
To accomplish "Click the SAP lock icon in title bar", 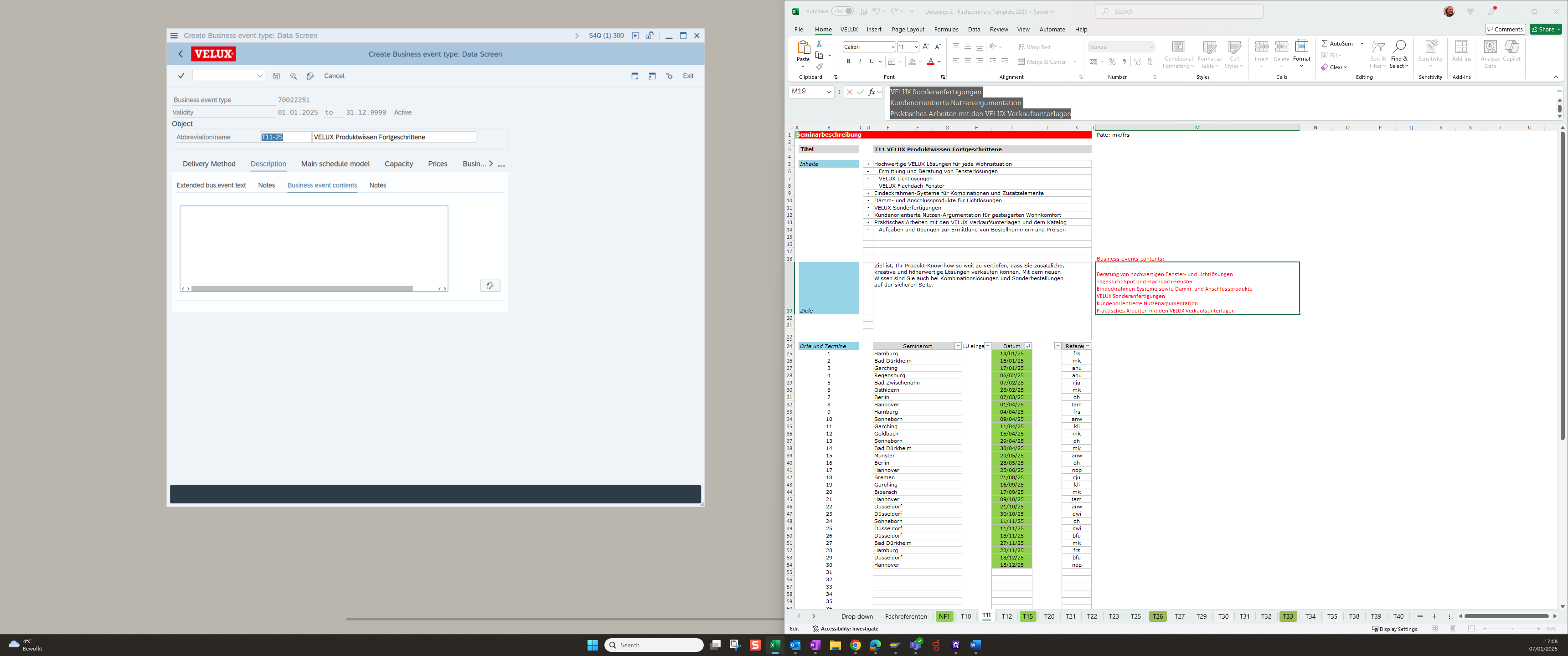I will point(650,35).
